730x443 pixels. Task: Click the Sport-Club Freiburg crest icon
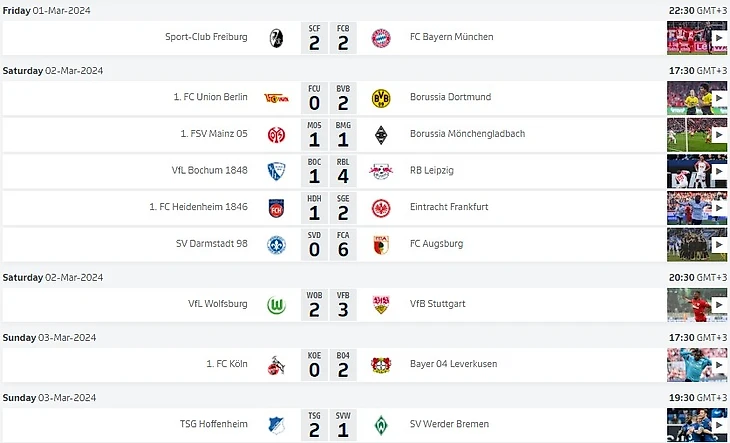click(276, 38)
